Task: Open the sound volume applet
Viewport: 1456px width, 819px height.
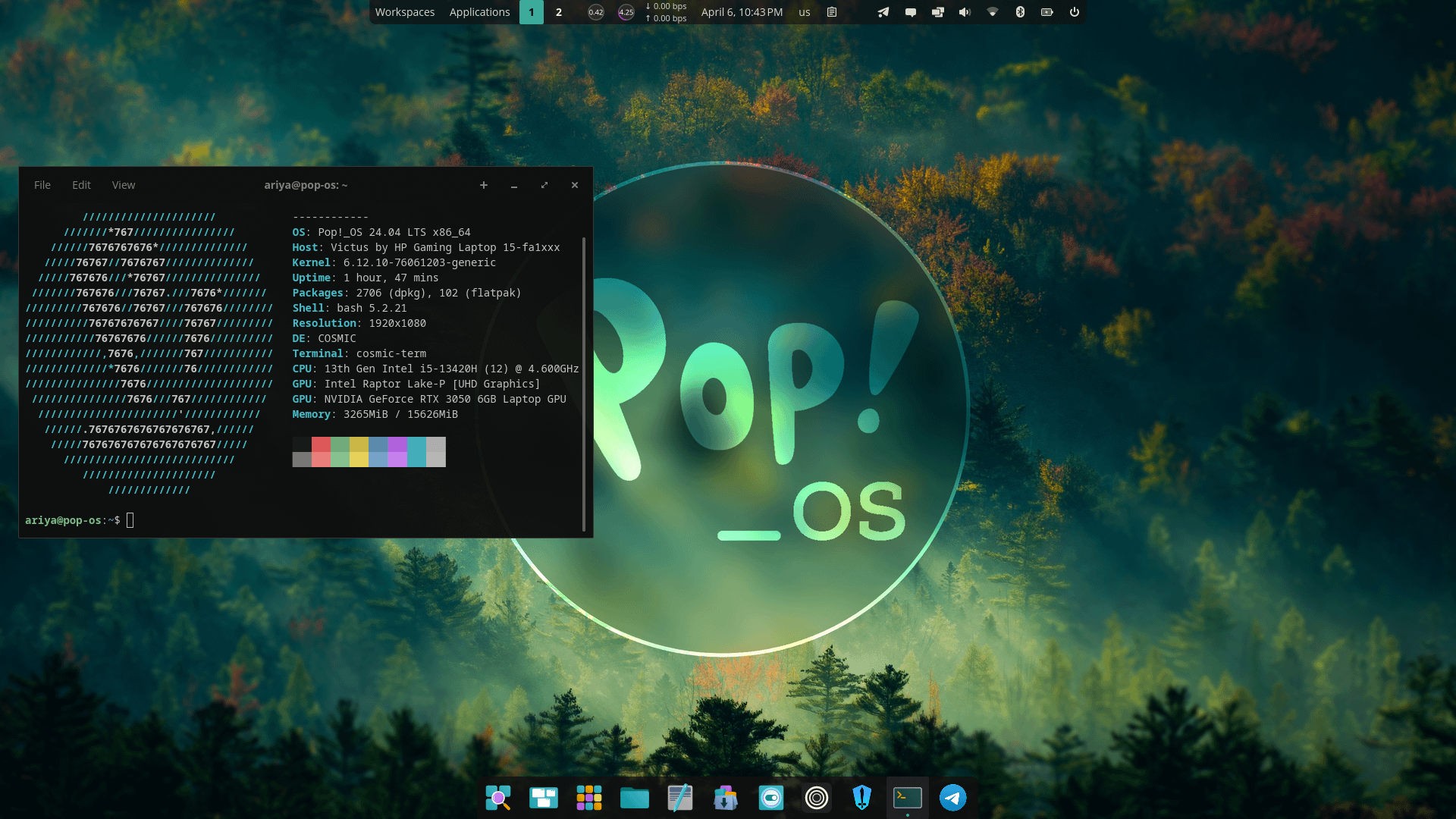Action: pos(965,12)
